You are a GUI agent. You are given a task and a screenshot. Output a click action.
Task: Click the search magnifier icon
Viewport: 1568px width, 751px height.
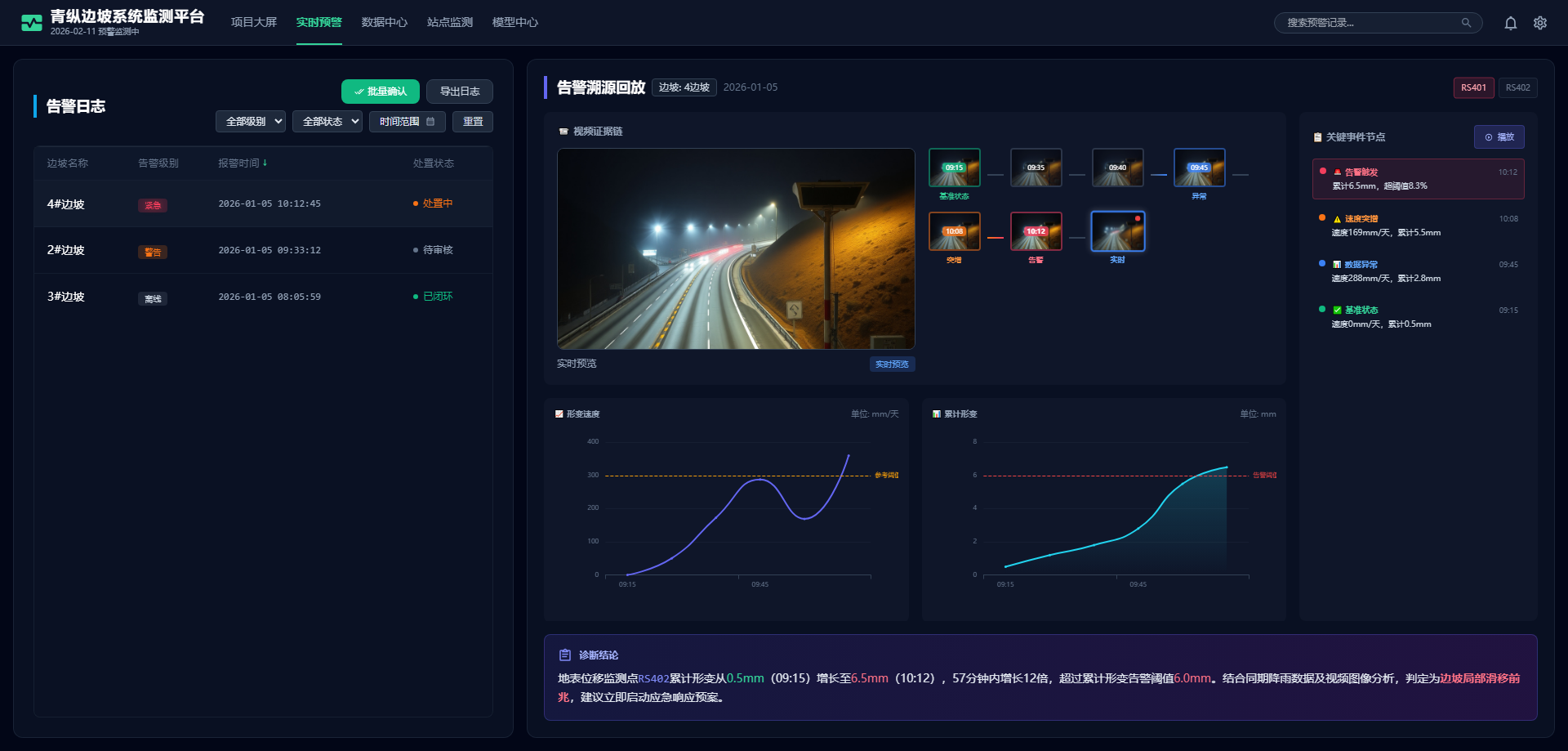[1466, 23]
